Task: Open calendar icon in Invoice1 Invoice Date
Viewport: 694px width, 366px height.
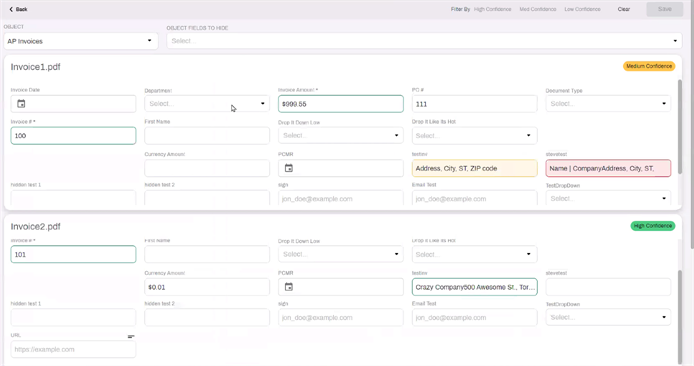Action: pos(21,104)
